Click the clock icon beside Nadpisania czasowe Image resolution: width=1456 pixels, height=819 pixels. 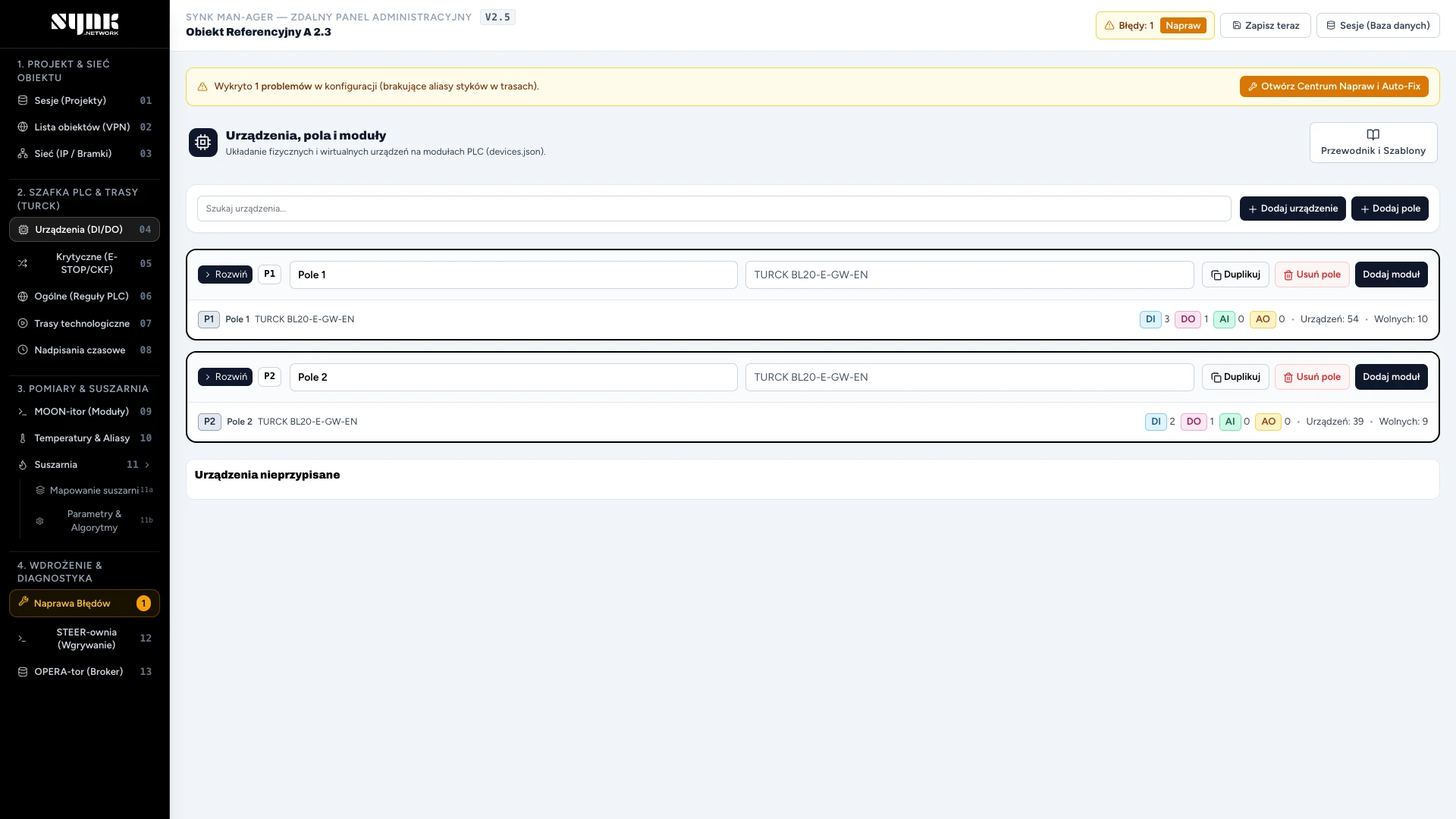(23, 350)
